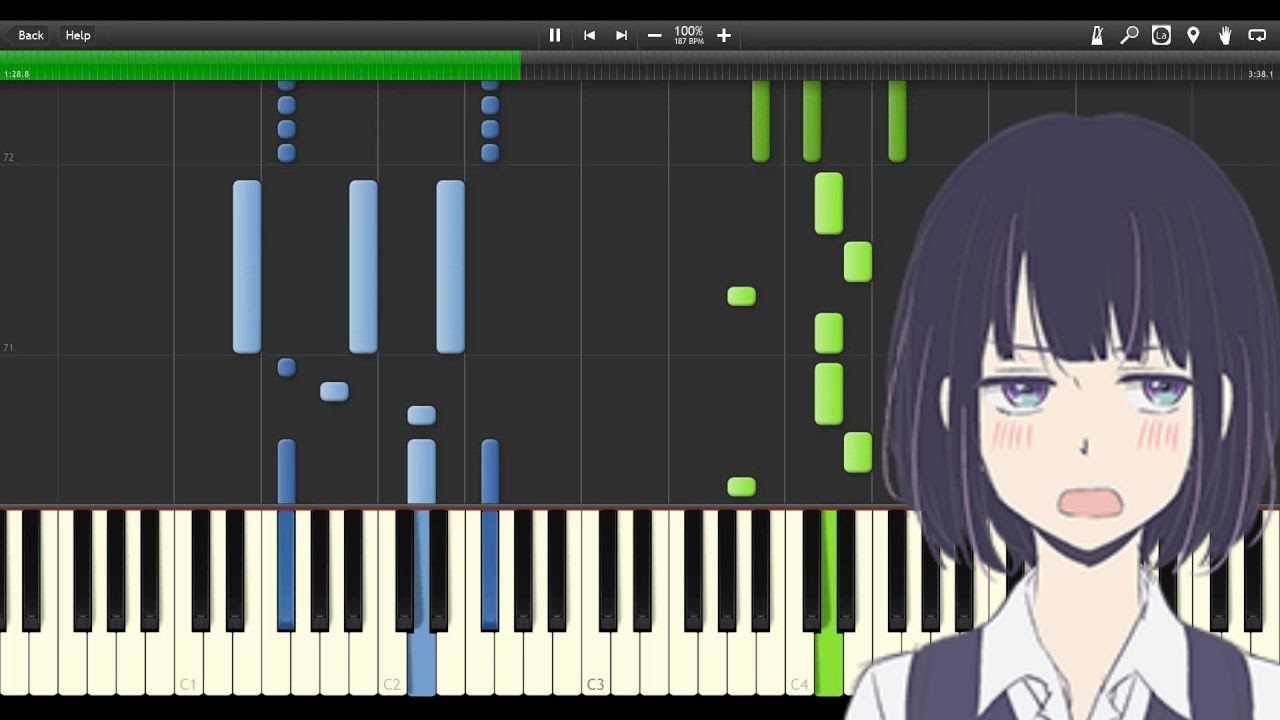This screenshot has width=1280, height=720.
Task: Pause the song playback
Action: coord(555,35)
